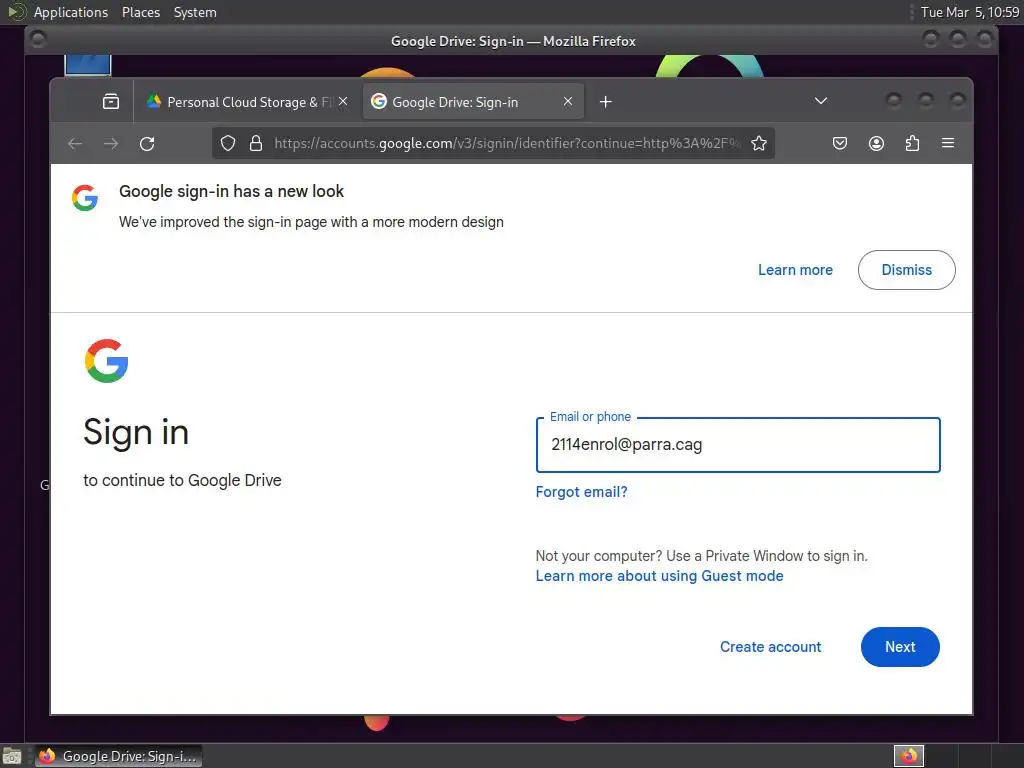Open the Save to Pocket icon

(840, 143)
